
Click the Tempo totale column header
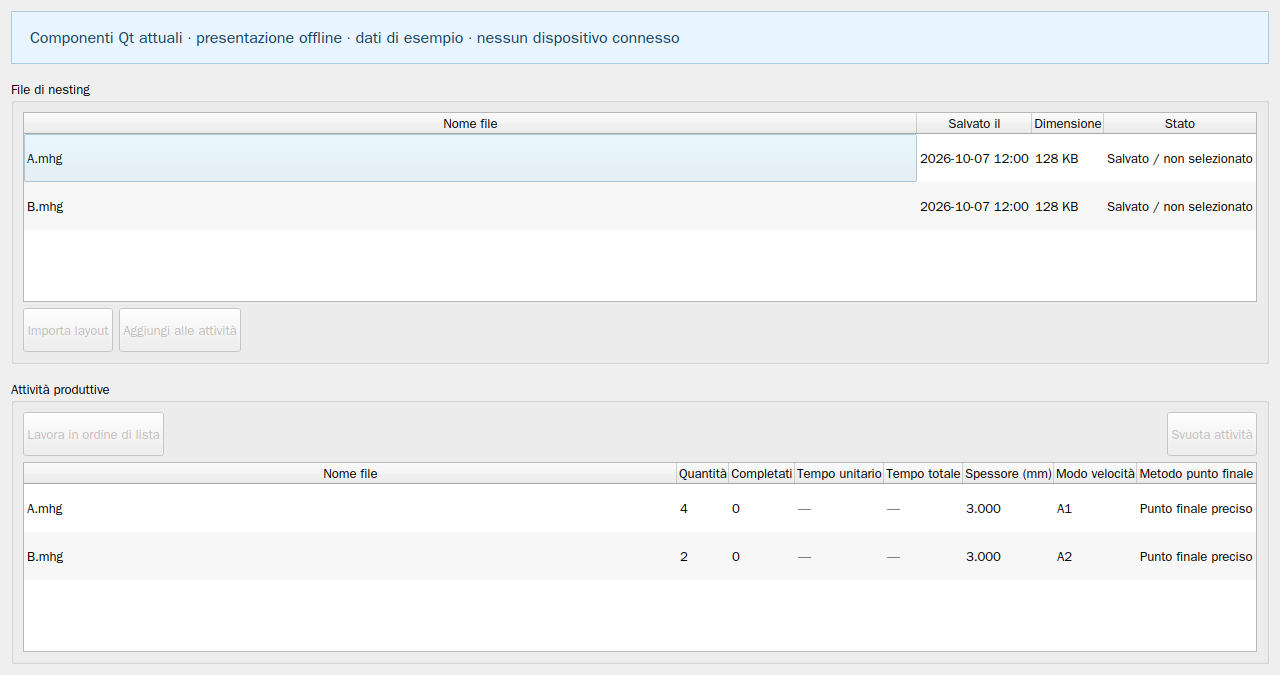click(923, 474)
